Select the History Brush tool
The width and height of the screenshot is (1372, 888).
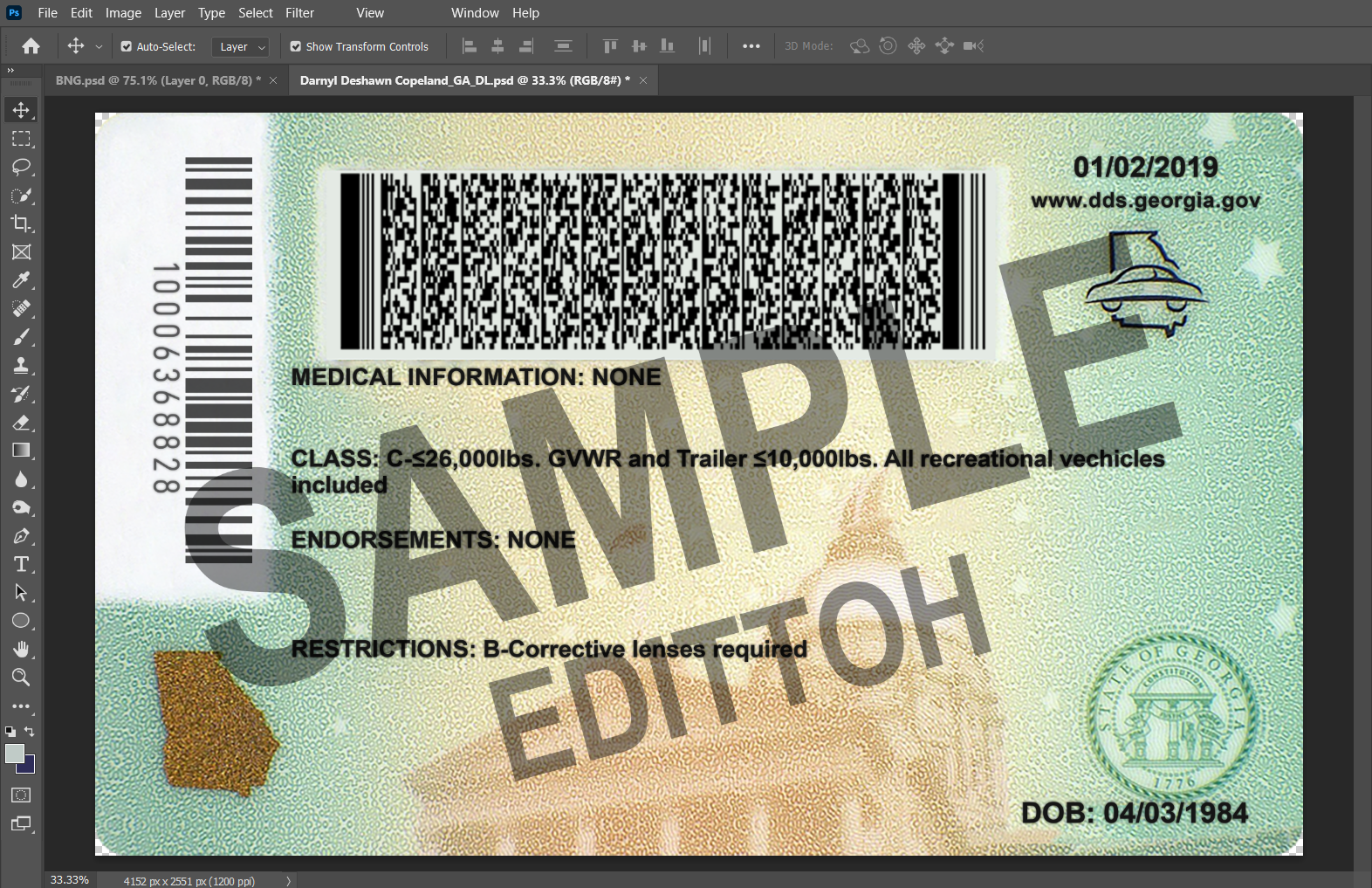coord(21,394)
